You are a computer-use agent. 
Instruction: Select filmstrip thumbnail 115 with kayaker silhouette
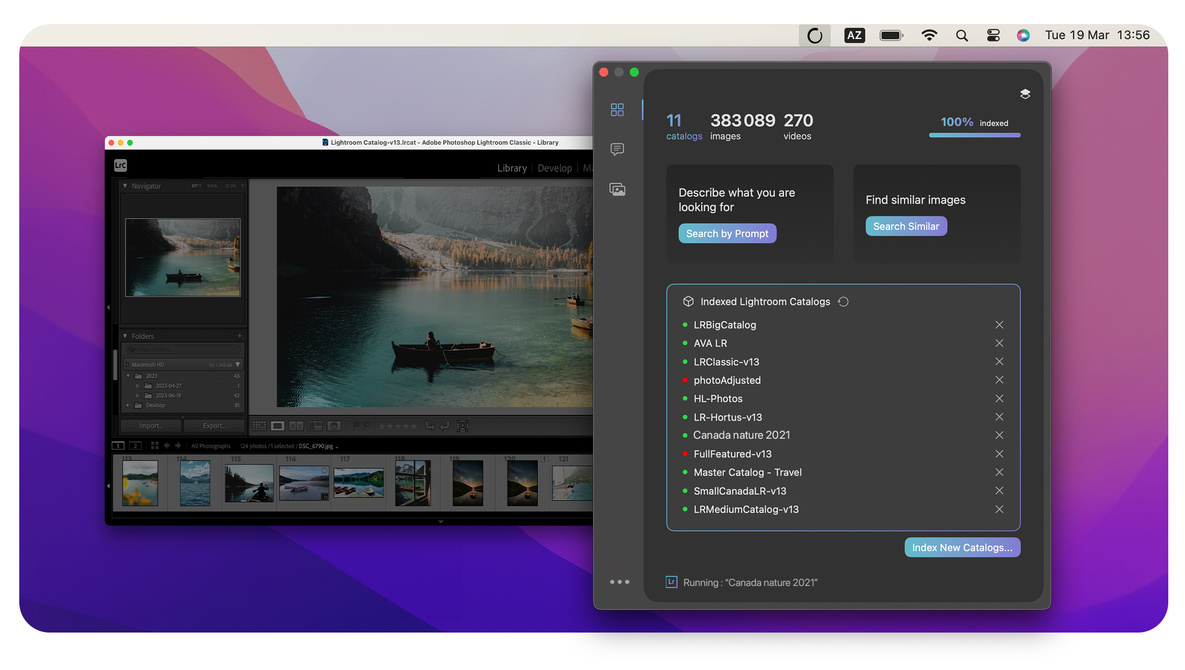[x=249, y=483]
